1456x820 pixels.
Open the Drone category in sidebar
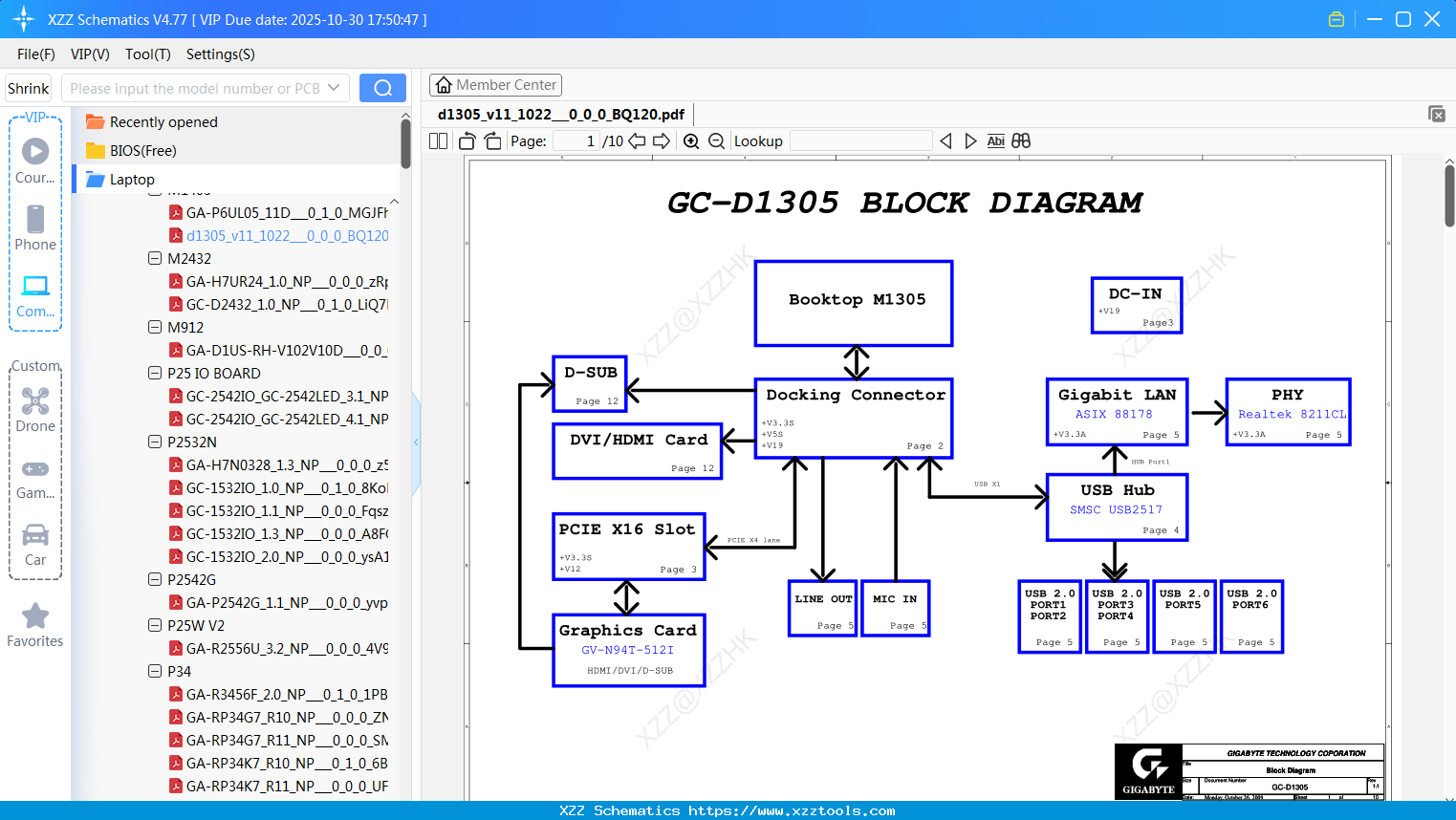click(35, 410)
